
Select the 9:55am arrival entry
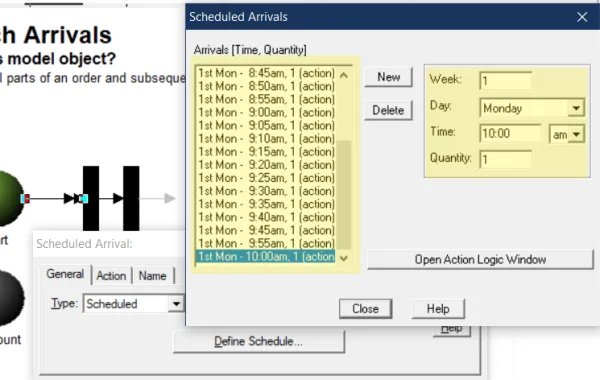266,243
